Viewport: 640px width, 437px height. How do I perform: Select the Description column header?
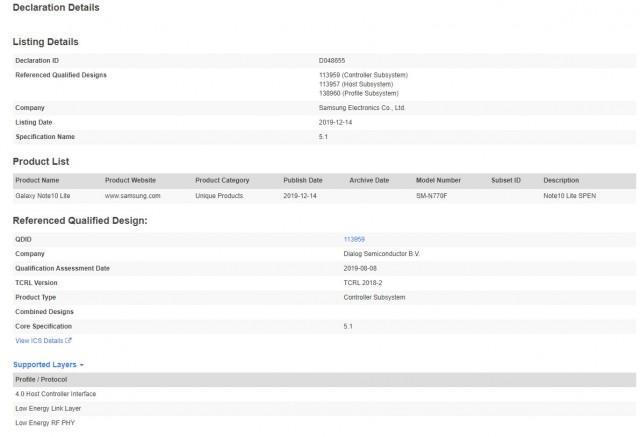point(561,180)
